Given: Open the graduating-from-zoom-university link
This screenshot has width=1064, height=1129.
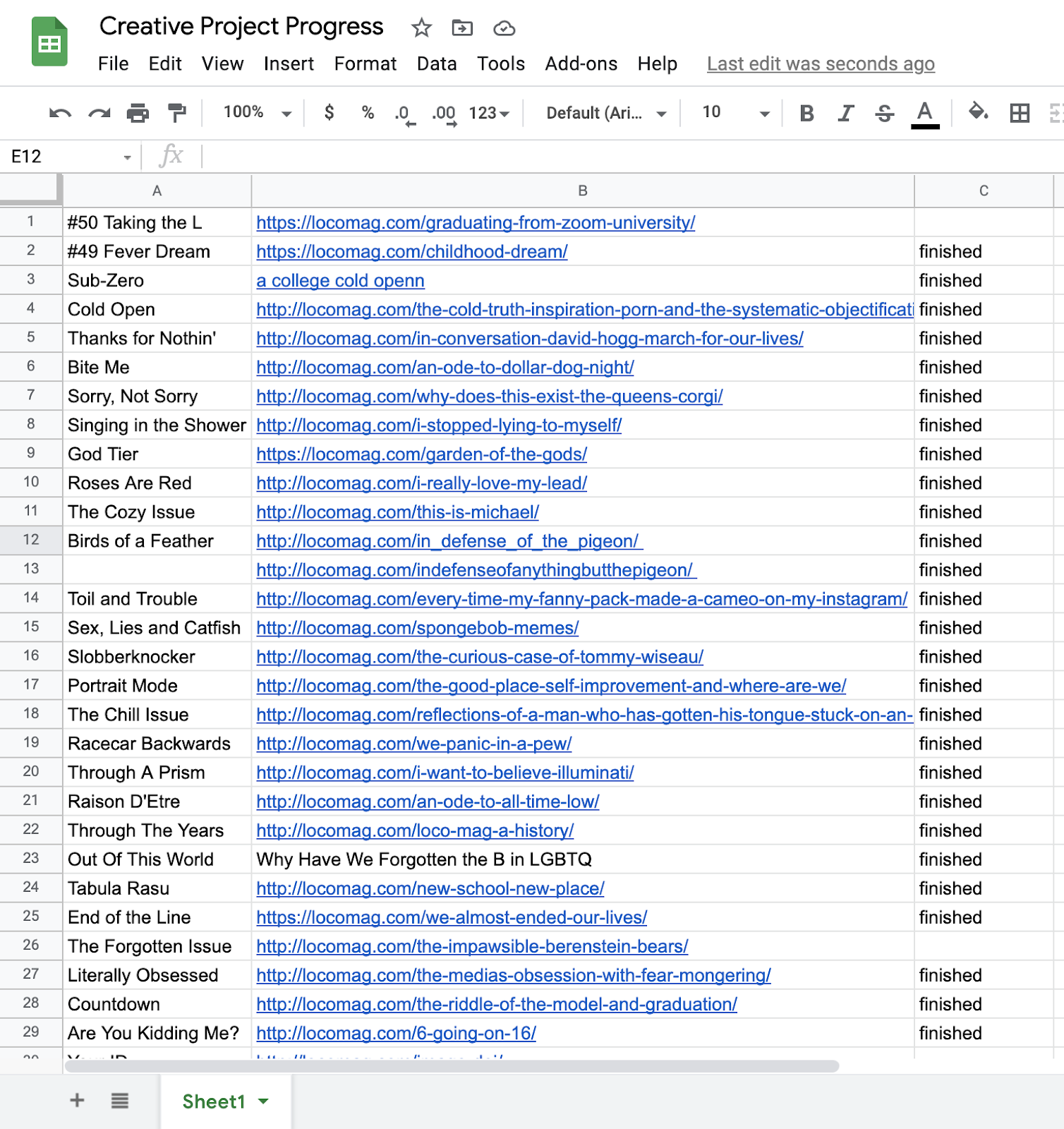Looking at the screenshot, I should click(x=476, y=223).
